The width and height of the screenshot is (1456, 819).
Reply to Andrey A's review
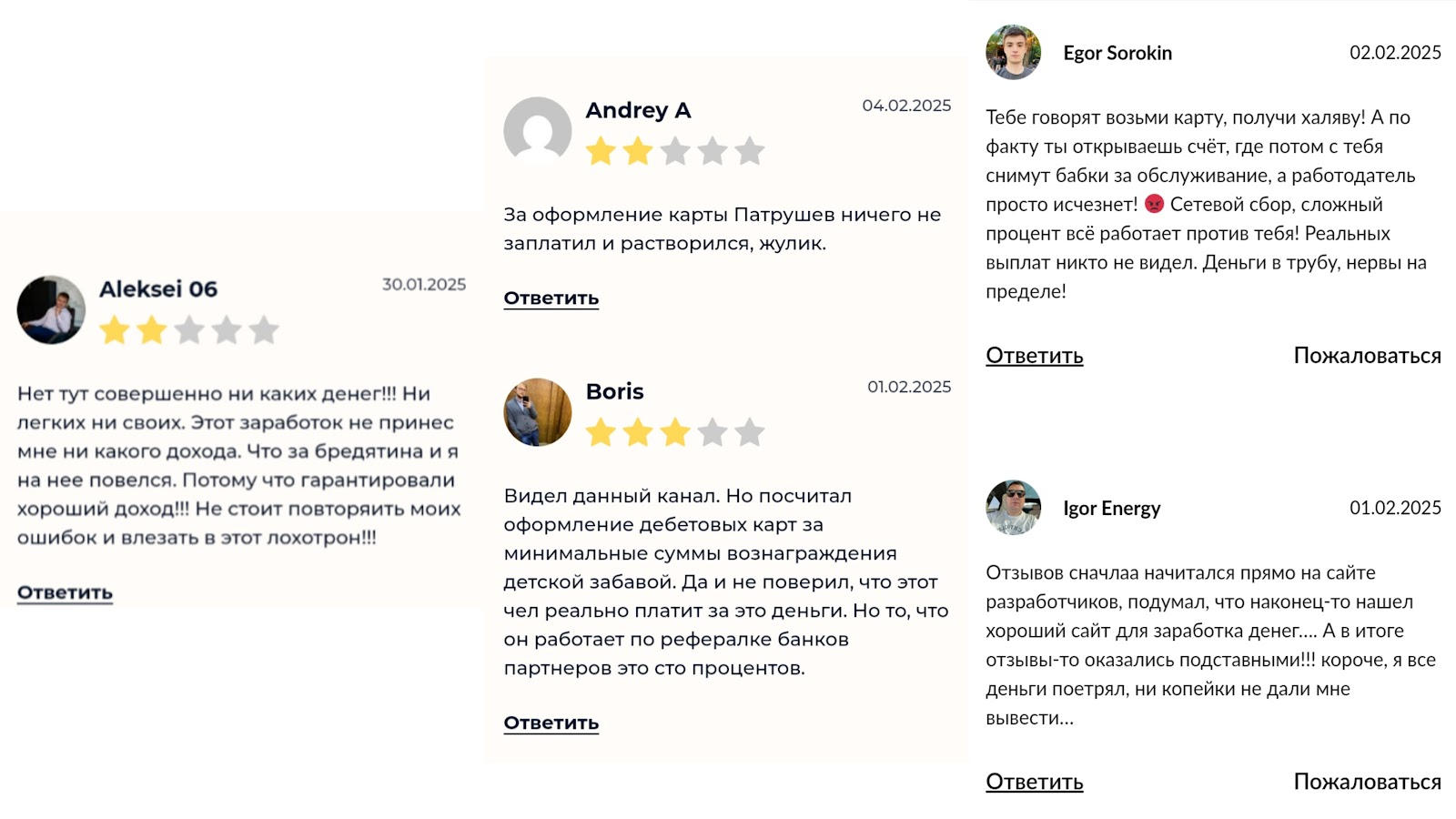point(551,298)
